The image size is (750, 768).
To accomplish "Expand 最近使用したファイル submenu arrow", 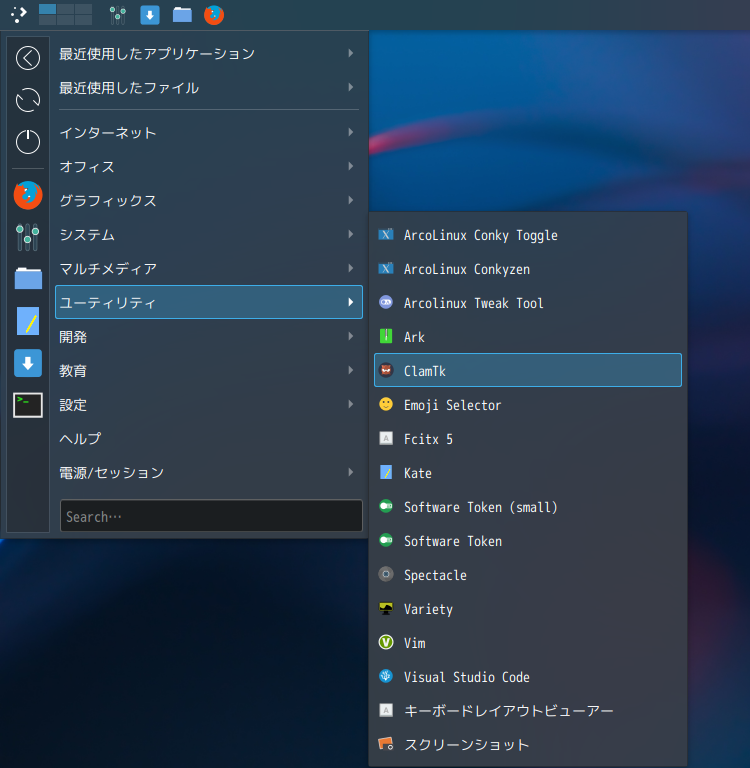I will (x=351, y=87).
